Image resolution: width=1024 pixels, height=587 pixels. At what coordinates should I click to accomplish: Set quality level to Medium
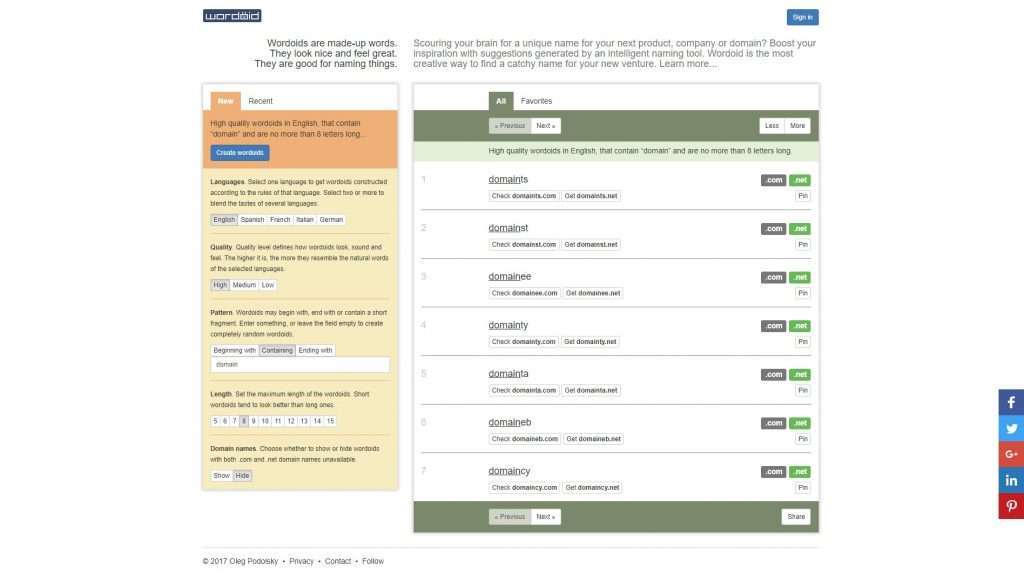pyautogui.click(x=244, y=285)
